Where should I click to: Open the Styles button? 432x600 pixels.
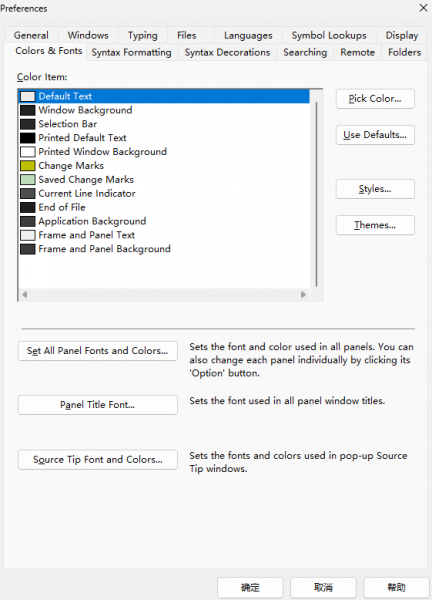pyautogui.click(x=375, y=189)
